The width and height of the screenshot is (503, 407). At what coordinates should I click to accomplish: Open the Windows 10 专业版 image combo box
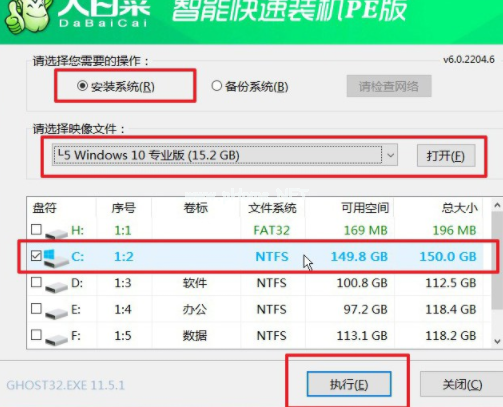(225, 155)
